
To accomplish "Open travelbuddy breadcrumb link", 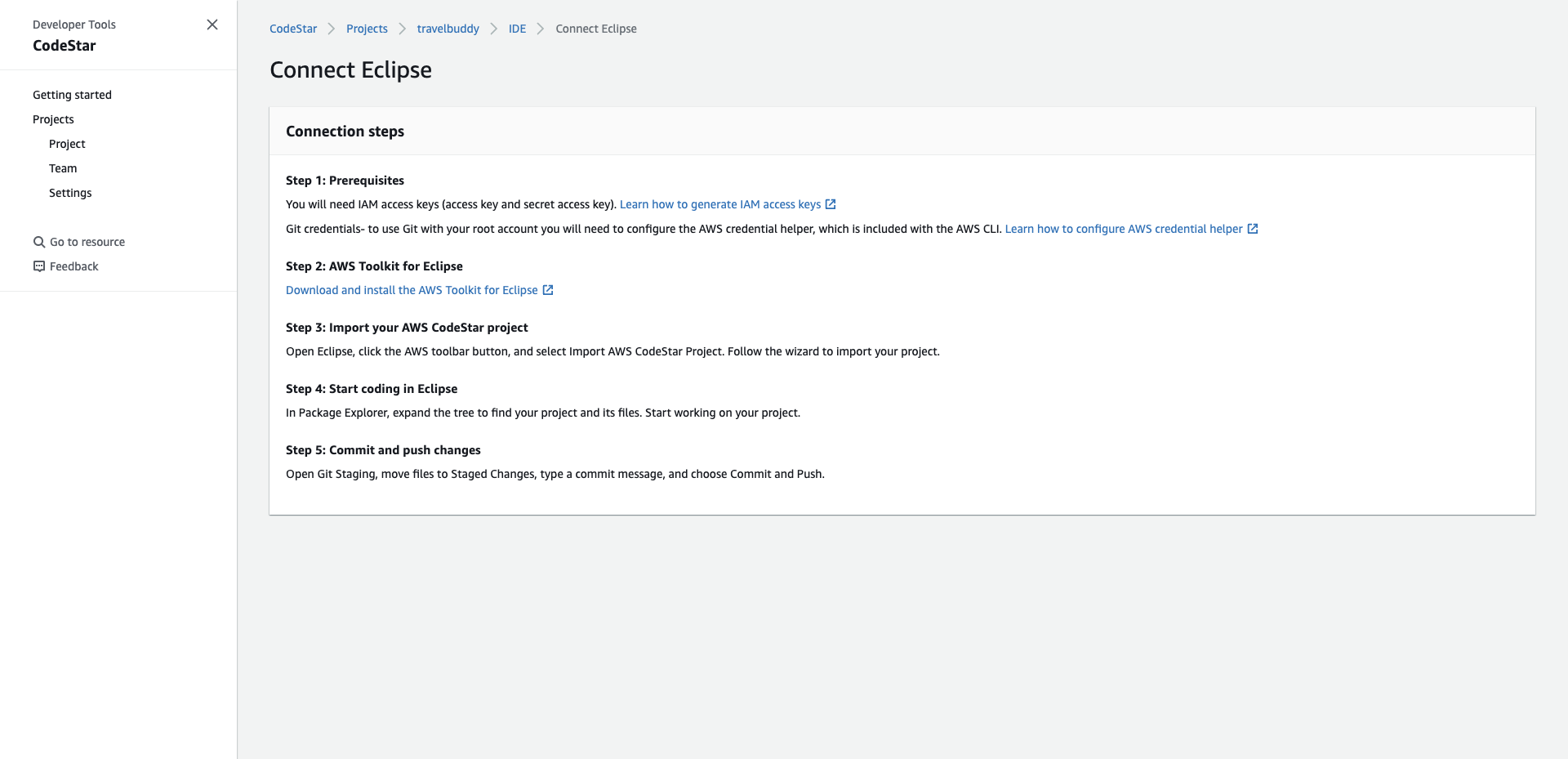I will coord(448,29).
